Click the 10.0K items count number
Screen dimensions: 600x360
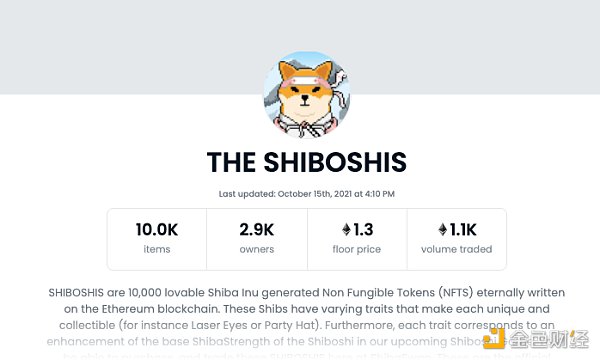tap(157, 230)
